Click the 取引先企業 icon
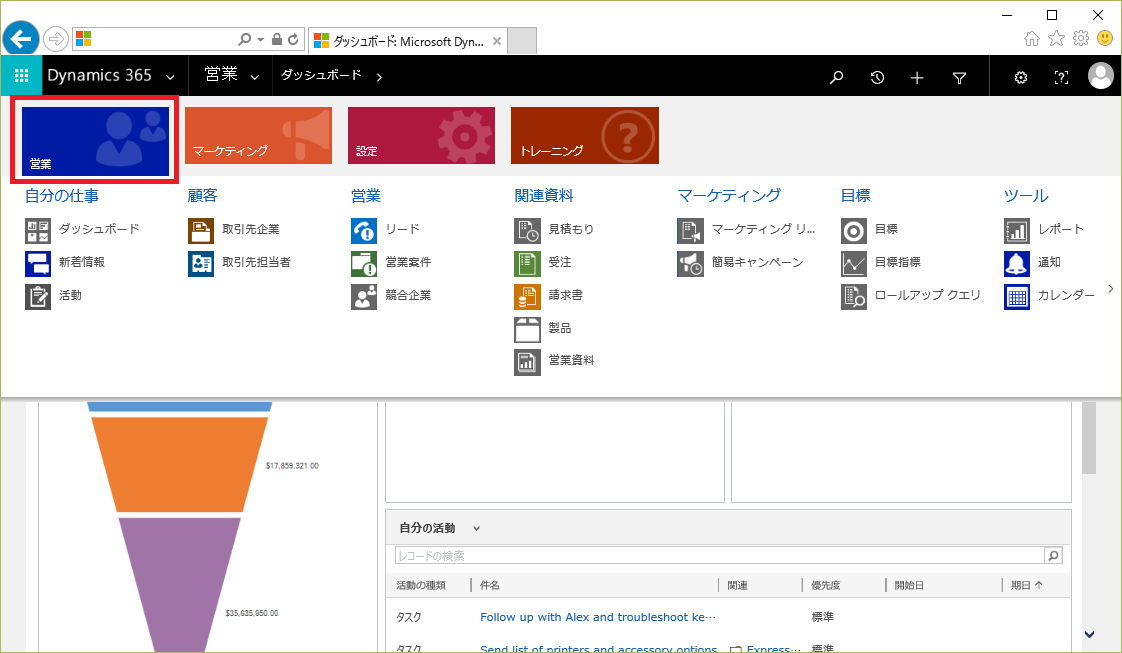The image size is (1122, 653). (x=201, y=231)
